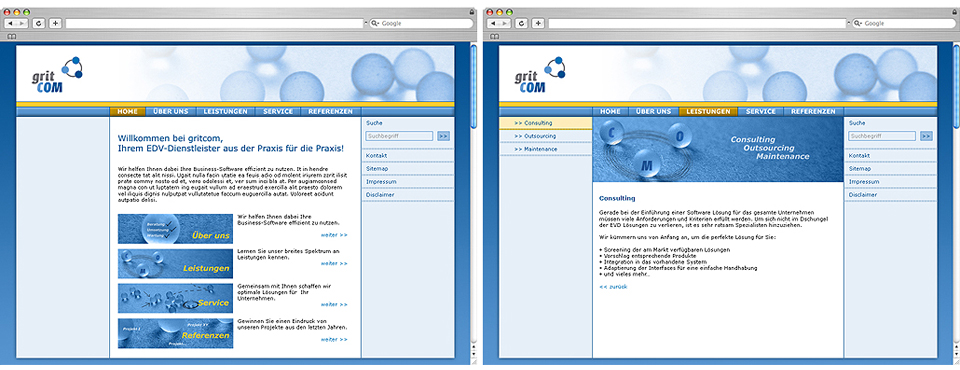The width and height of the screenshot is (960, 370).
Task: Submit search with >> button in left window
Action: click(x=444, y=136)
